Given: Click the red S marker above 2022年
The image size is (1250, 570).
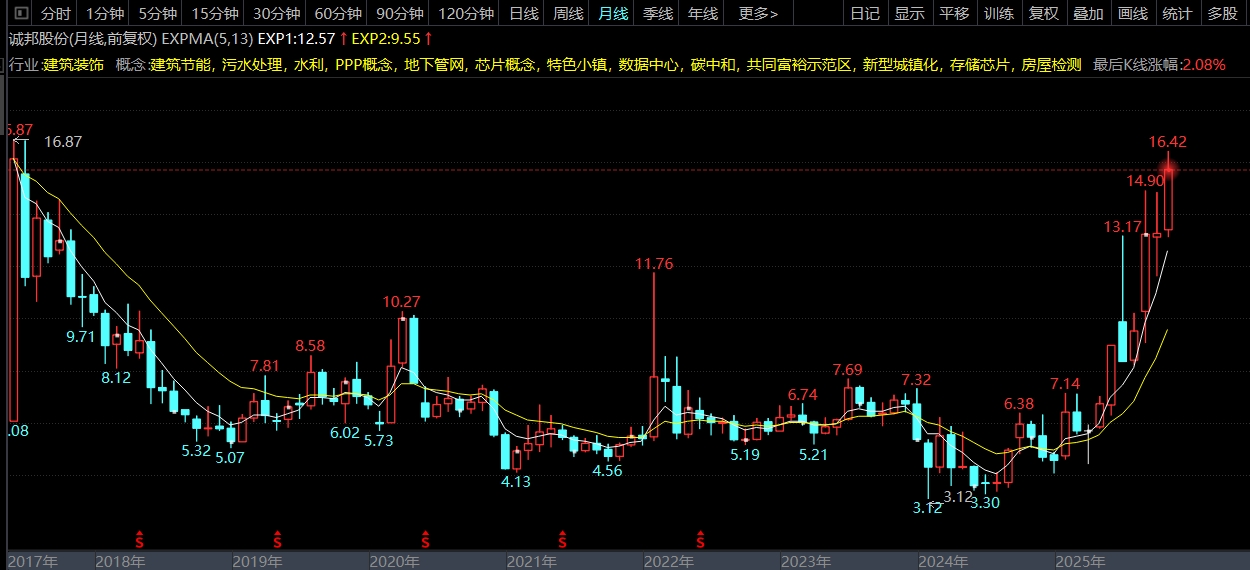Looking at the screenshot, I should click(x=701, y=538).
